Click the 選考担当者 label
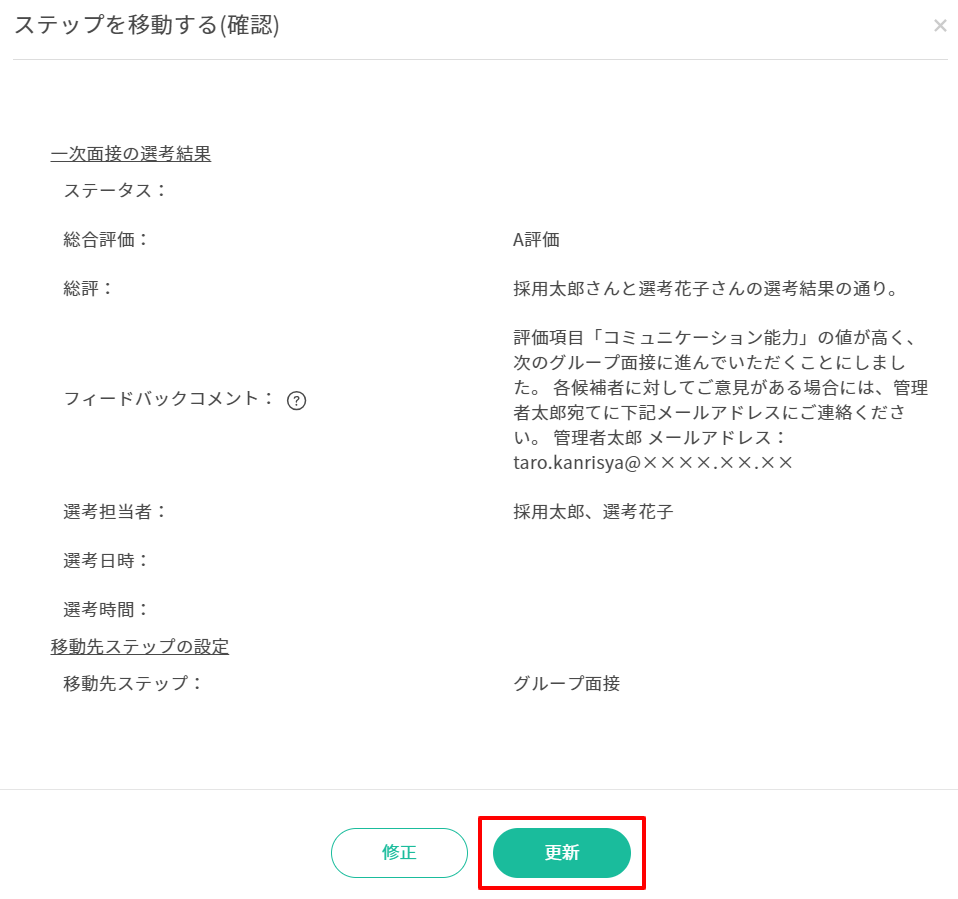 115,511
